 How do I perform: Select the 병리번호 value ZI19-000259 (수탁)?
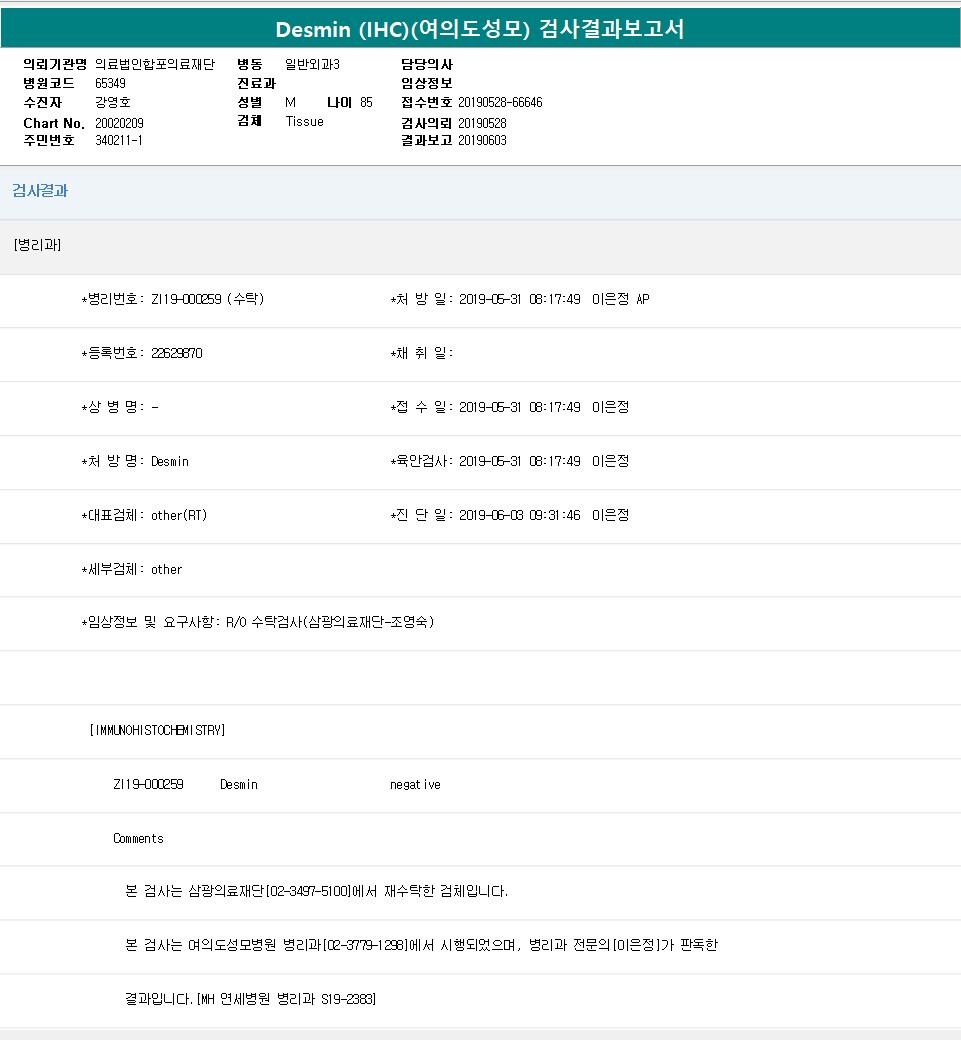[207, 299]
